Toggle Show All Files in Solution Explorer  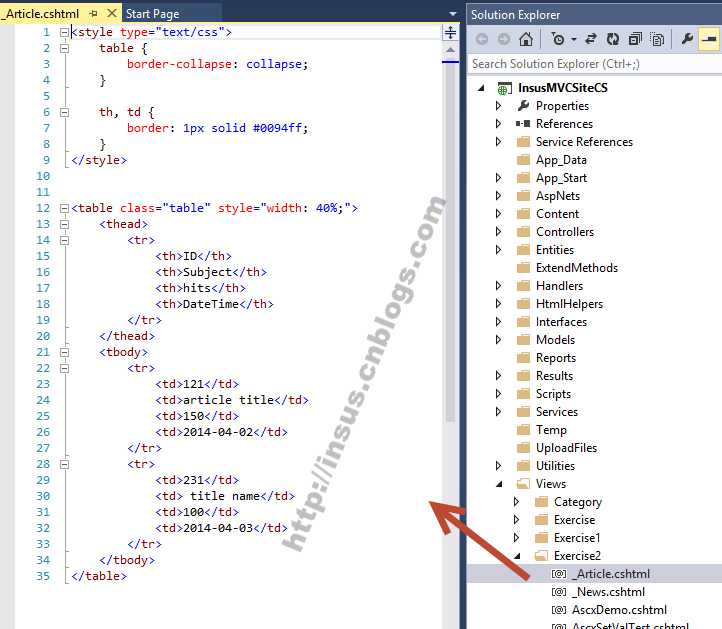click(657, 39)
